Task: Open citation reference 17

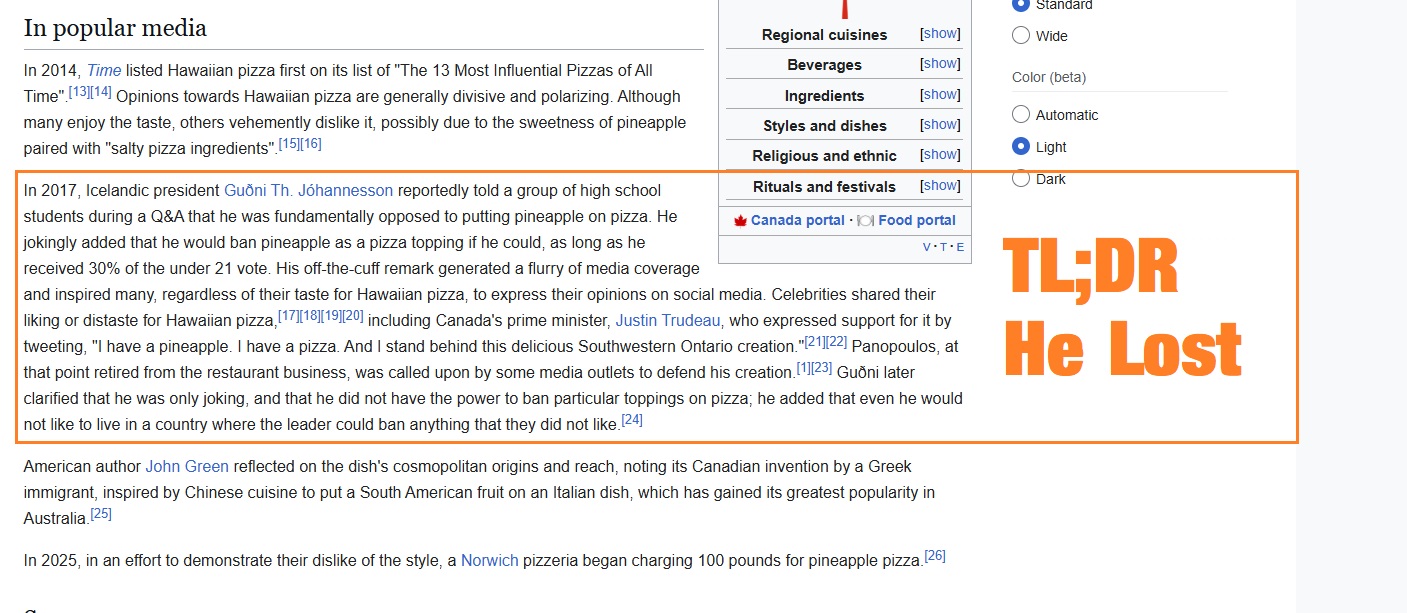Action: click(x=288, y=316)
